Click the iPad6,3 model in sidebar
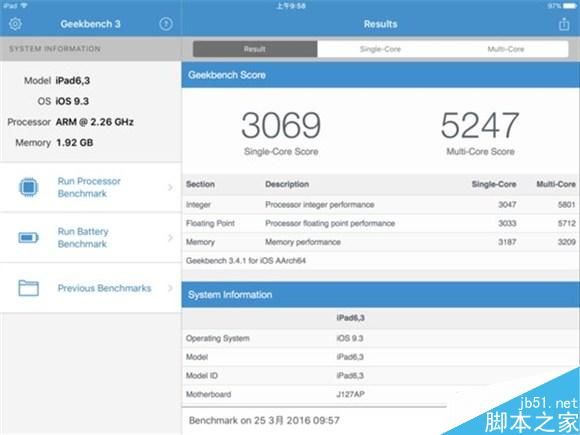 (73, 81)
